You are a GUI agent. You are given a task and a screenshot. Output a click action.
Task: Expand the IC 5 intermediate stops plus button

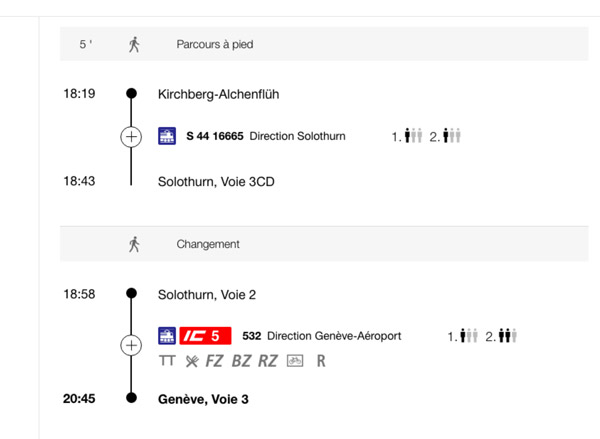pos(131,345)
